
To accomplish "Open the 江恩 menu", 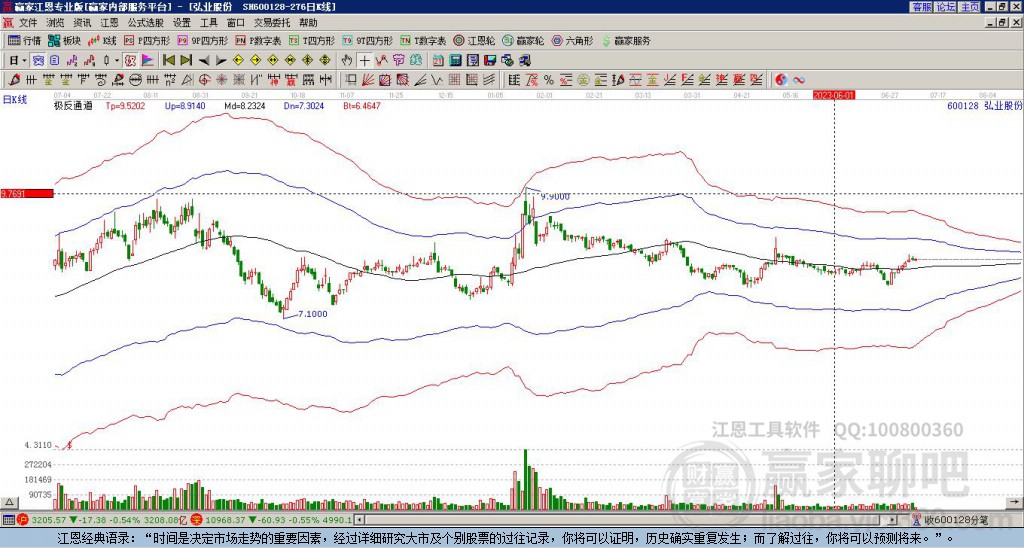I will point(109,23).
